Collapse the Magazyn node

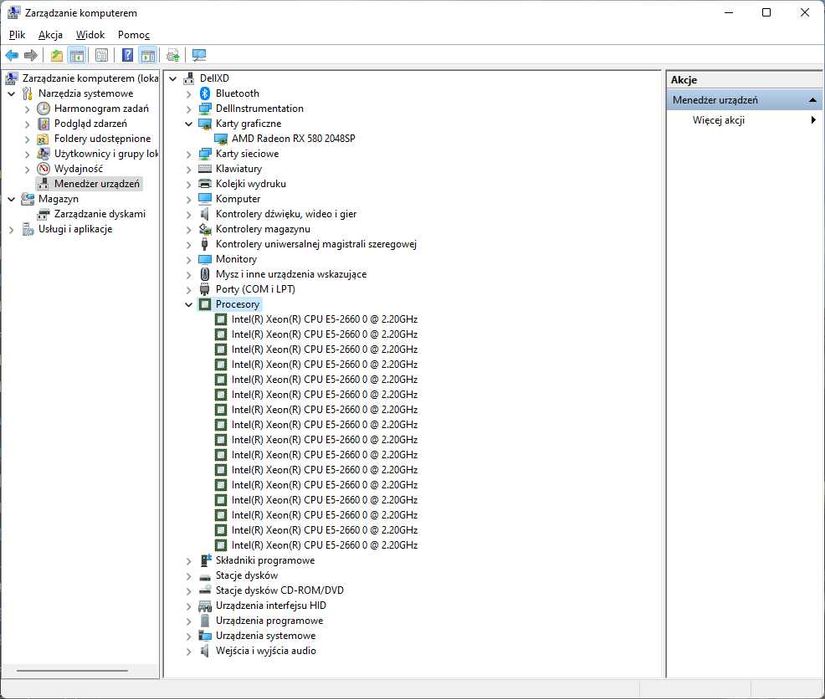(x=11, y=199)
